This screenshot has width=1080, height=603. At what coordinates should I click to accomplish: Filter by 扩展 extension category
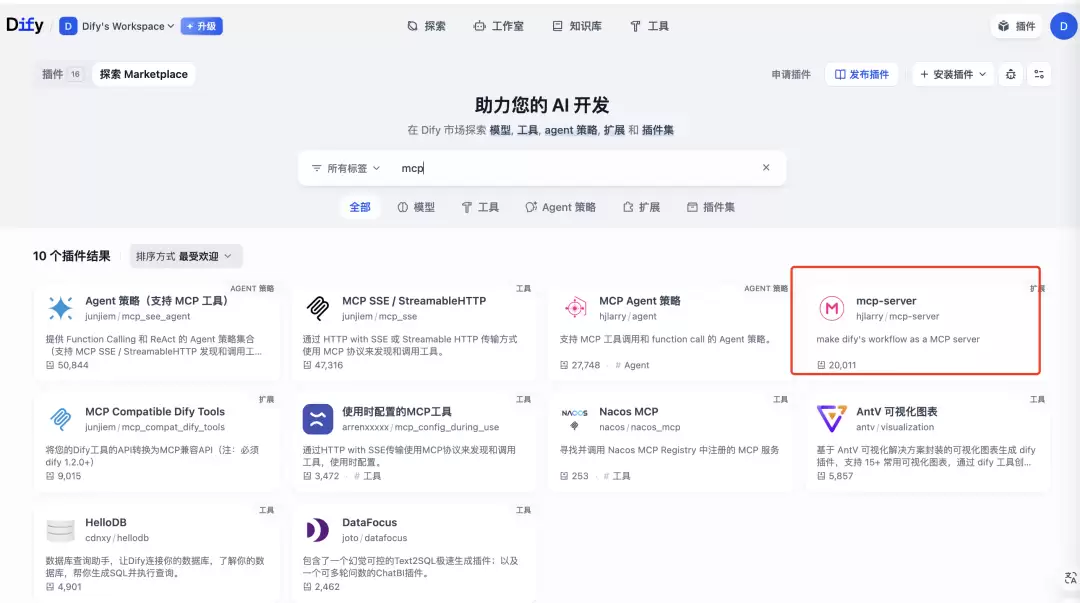coord(641,207)
